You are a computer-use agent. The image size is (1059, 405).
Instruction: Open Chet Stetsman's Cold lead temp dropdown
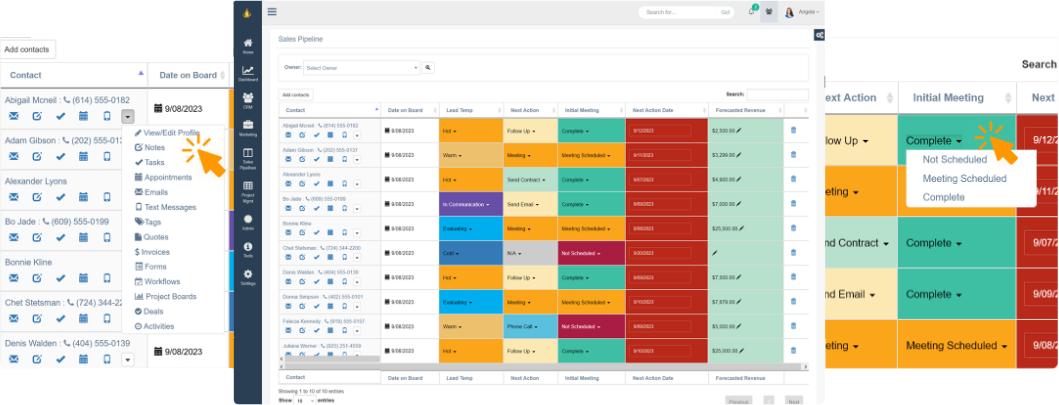point(450,253)
